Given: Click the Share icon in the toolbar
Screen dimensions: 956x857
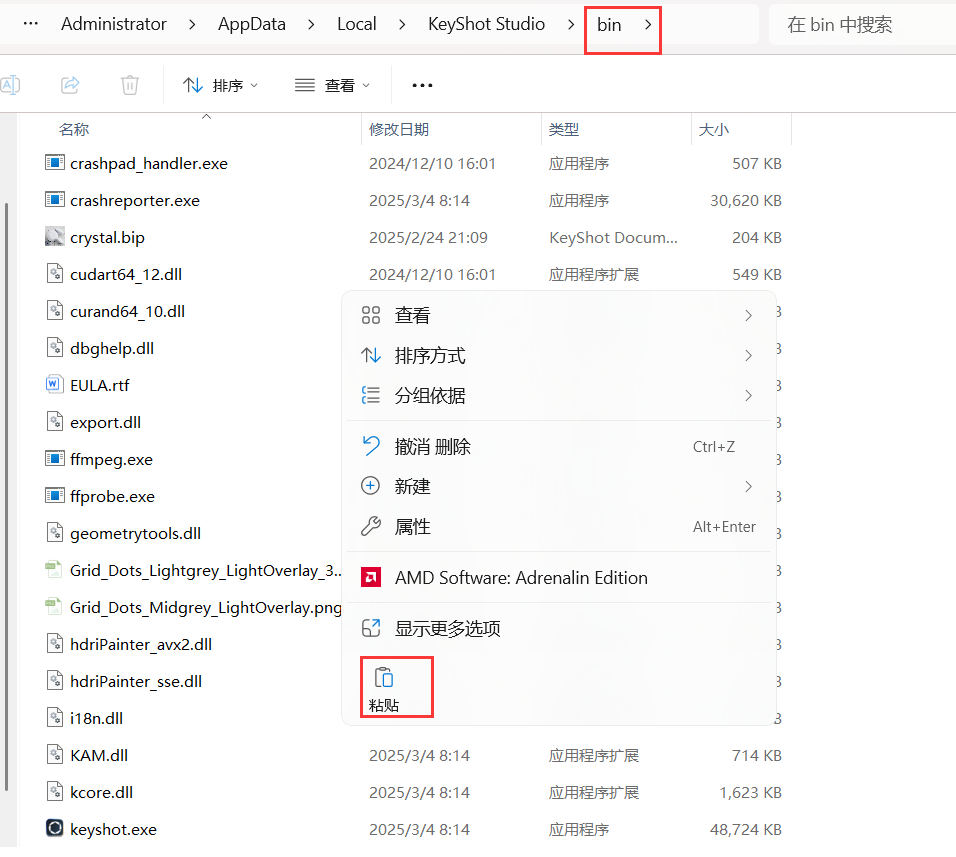Looking at the screenshot, I should 69,85.
